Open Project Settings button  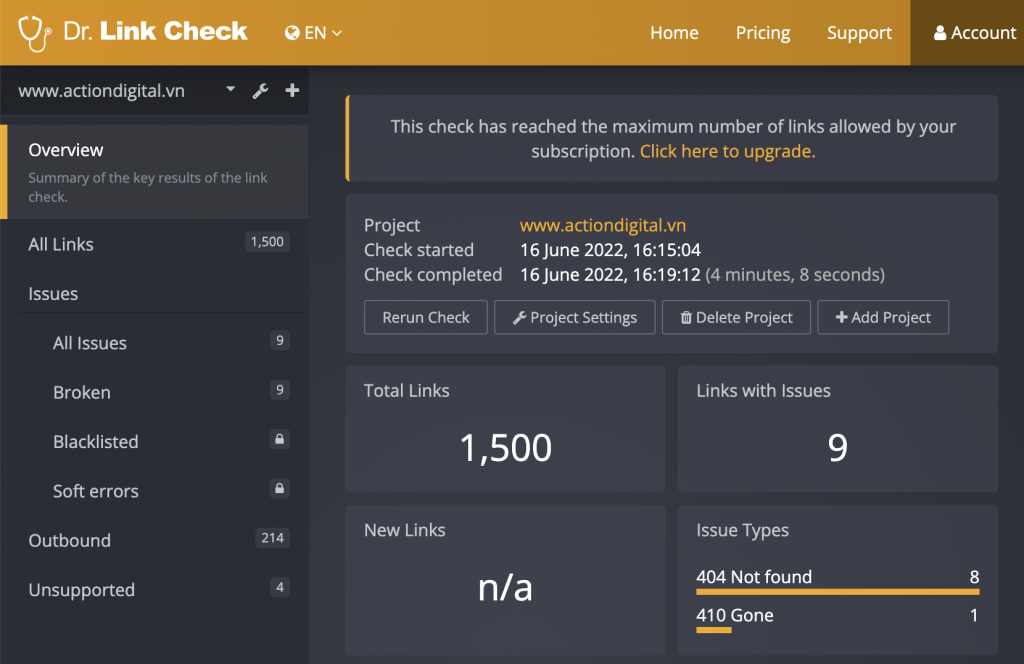point(575,317)
